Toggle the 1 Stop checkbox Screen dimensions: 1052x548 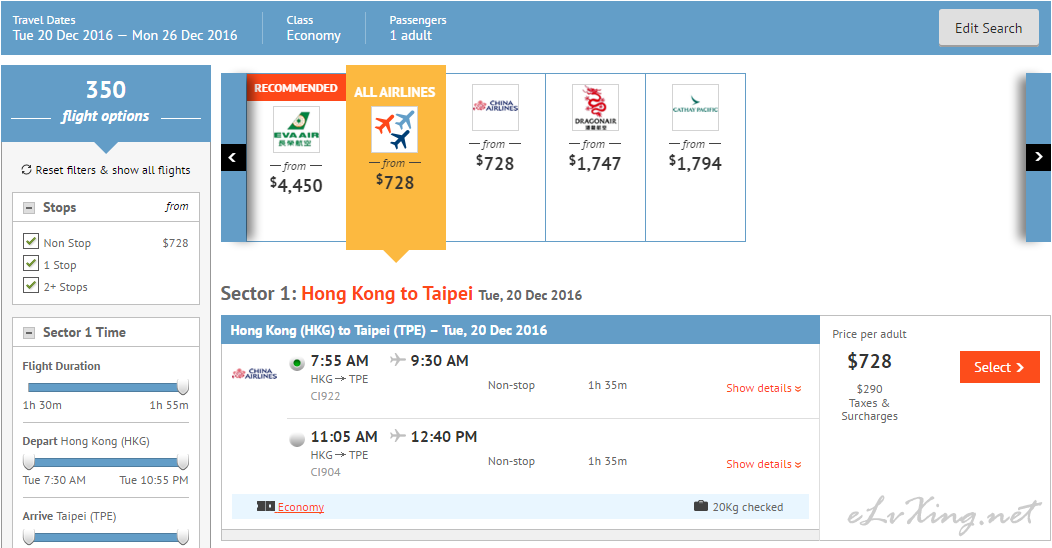tap(31, 264)
